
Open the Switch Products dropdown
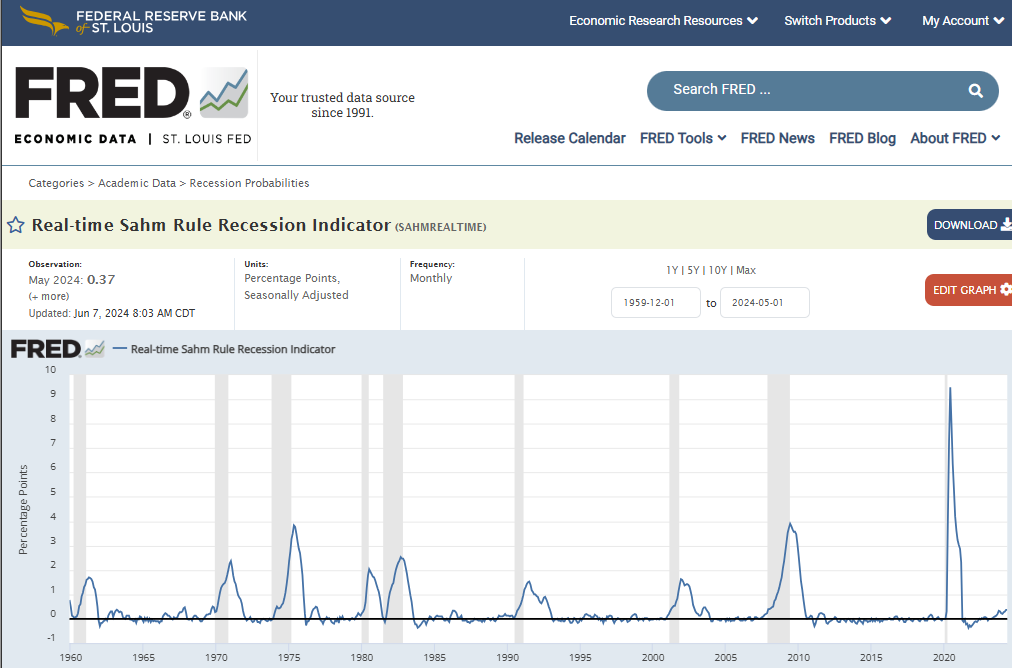pos(837,21)
